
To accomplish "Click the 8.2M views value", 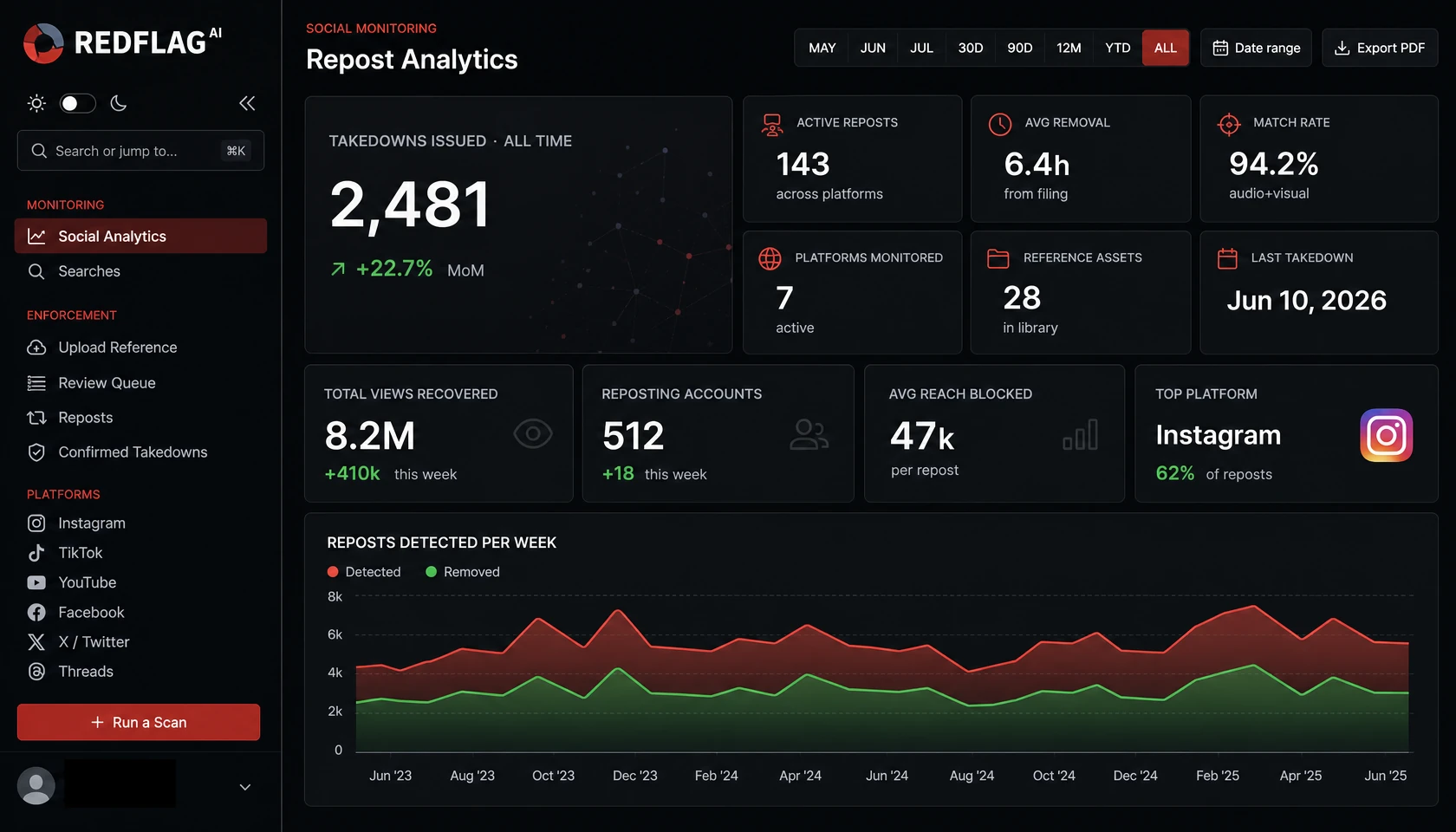I will tap(370, 436).
